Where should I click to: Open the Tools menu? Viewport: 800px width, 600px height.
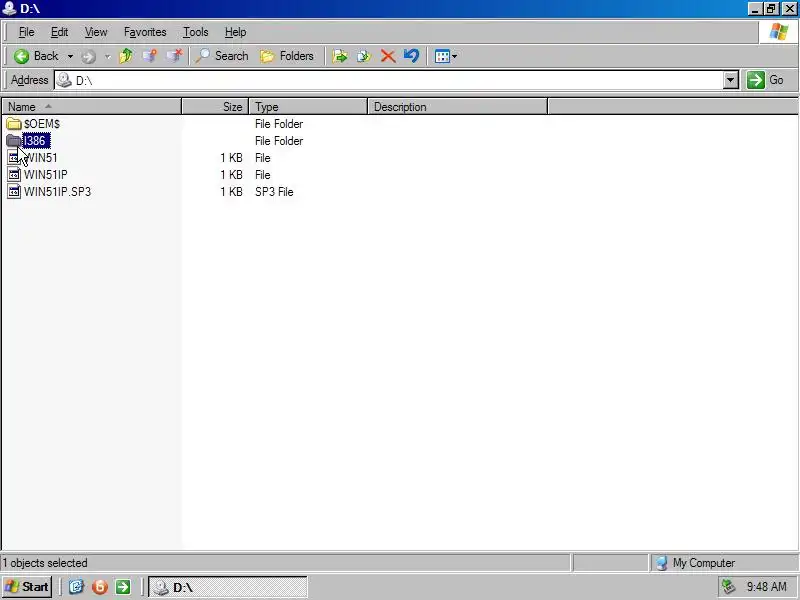pos(196,32)
